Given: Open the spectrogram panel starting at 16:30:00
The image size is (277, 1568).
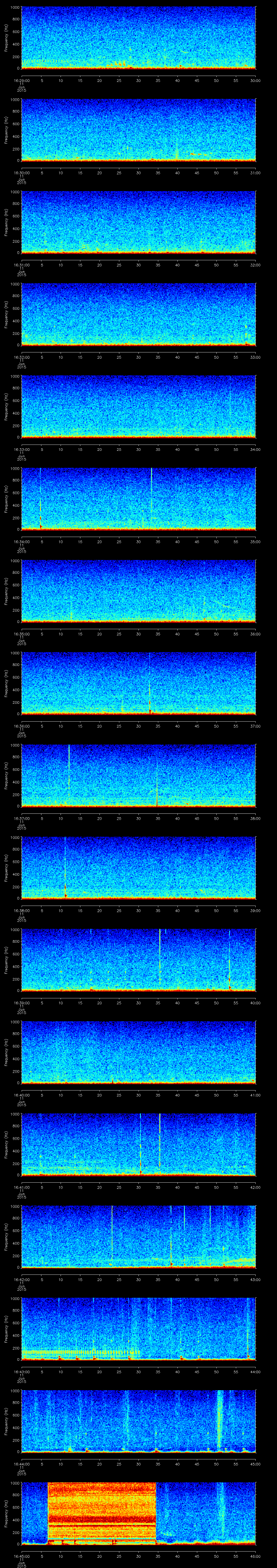Looking at the screenshot, I should 138,130.
